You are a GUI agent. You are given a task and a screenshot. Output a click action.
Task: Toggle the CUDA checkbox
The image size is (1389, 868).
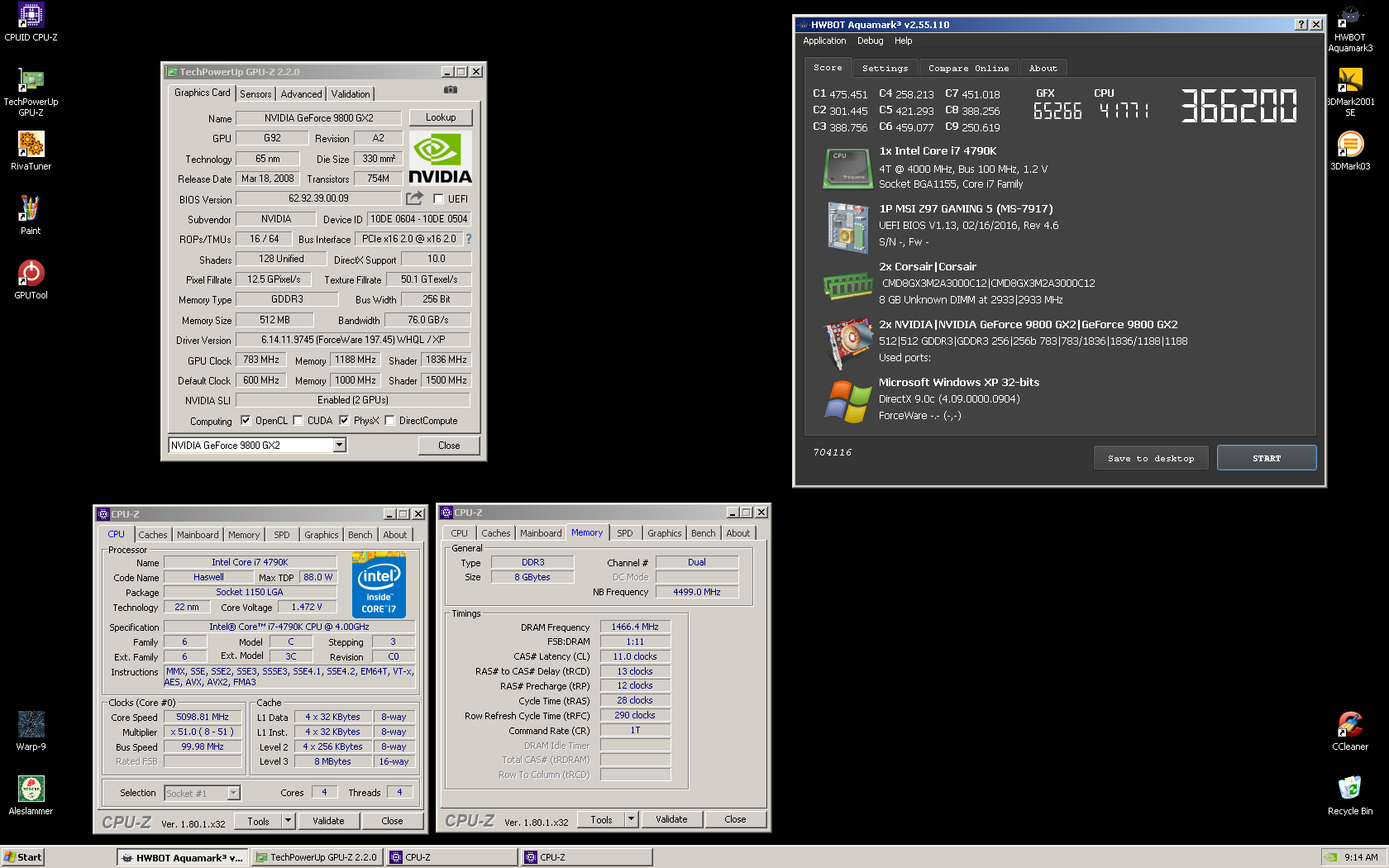[298, 420]
